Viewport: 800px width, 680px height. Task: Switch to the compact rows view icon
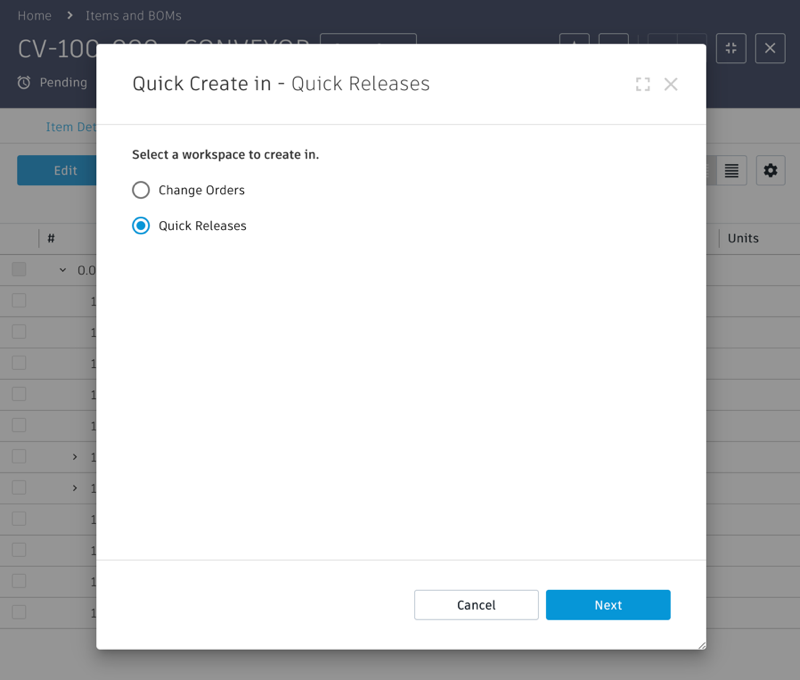[x=732, y=171]
